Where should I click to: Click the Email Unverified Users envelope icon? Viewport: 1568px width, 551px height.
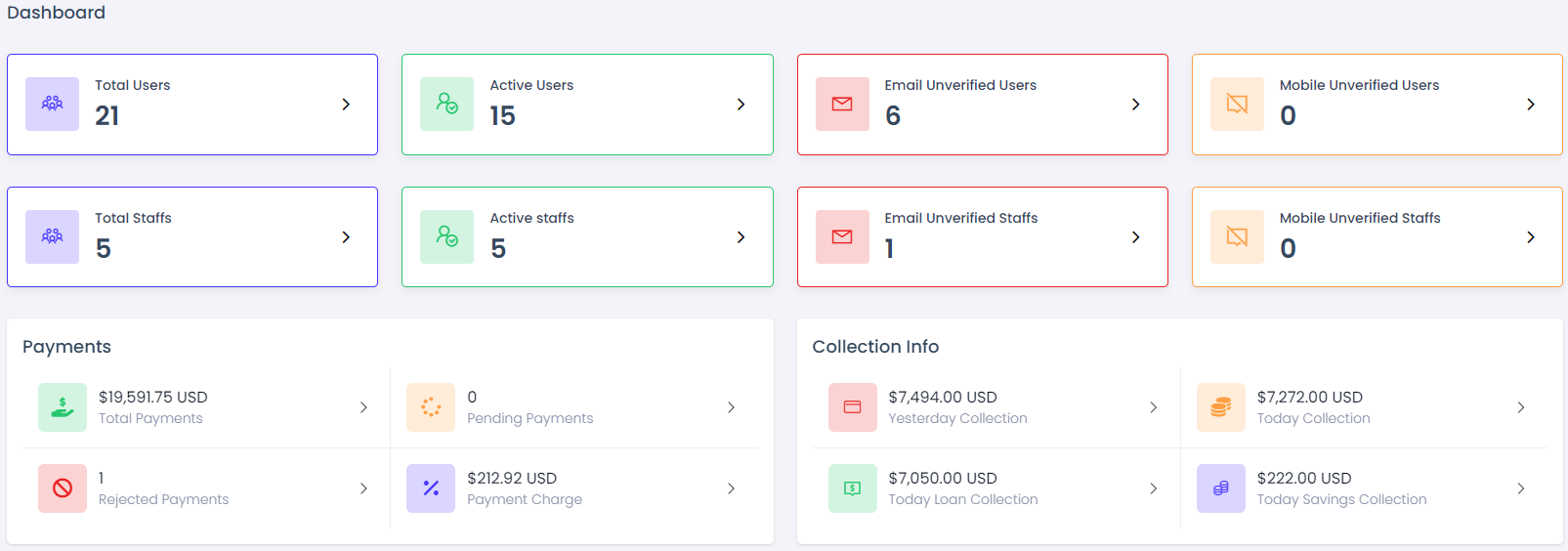pyautogui.click(x=842, y=104)
